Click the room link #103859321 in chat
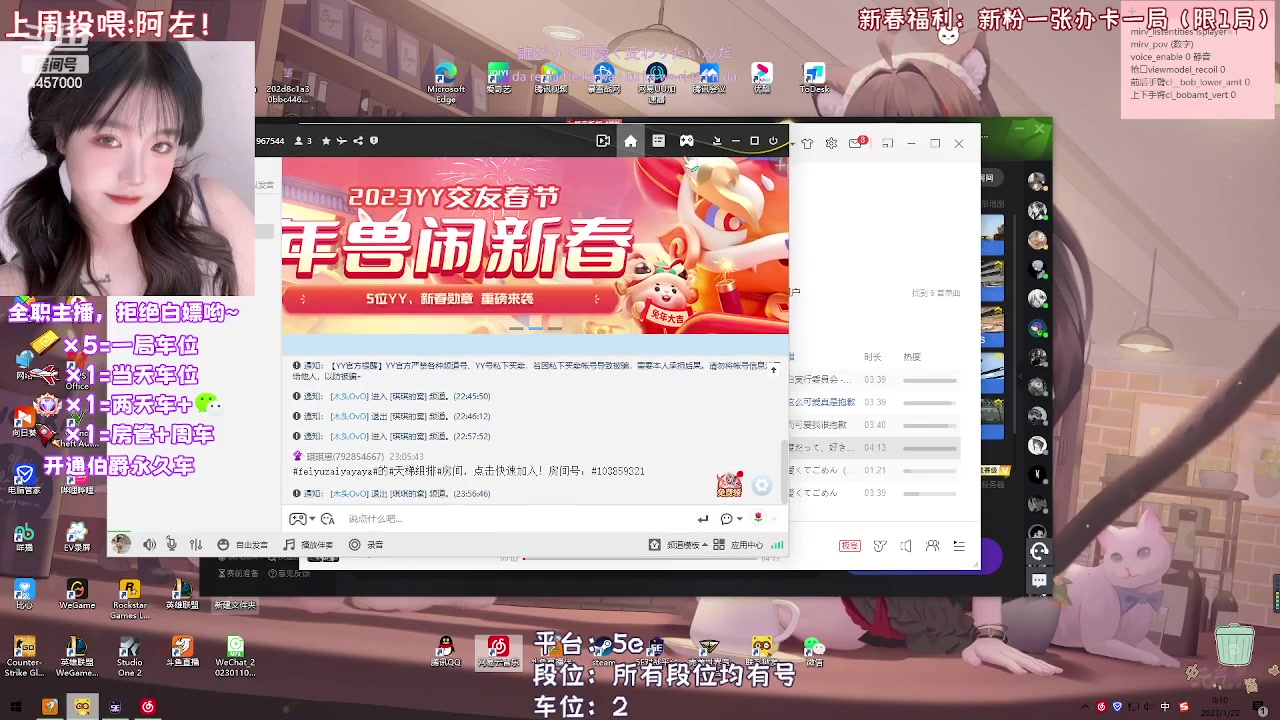The image size is (1280, 720). (617, 471)
